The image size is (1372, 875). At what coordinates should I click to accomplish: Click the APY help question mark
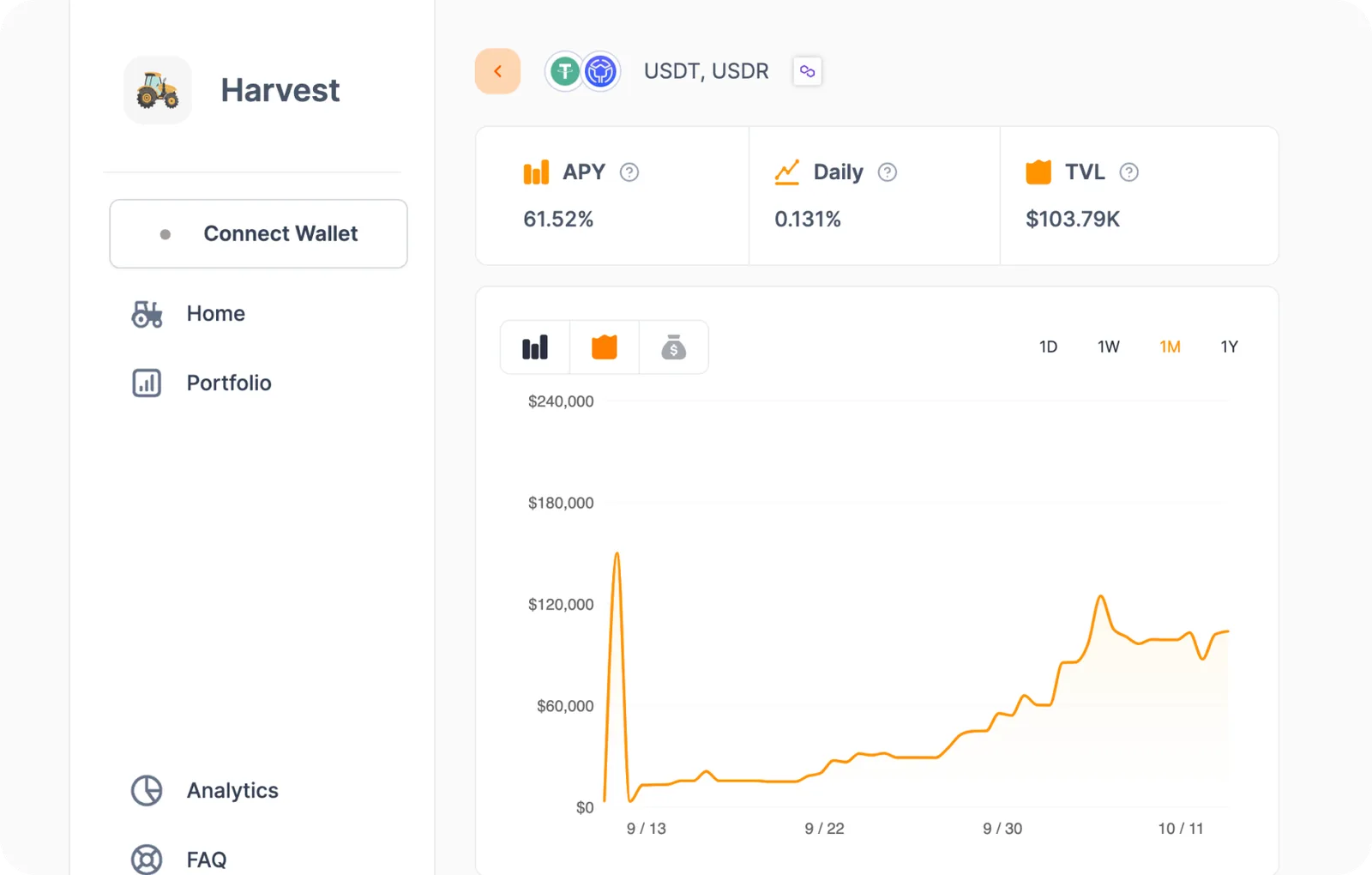(629, 172)
